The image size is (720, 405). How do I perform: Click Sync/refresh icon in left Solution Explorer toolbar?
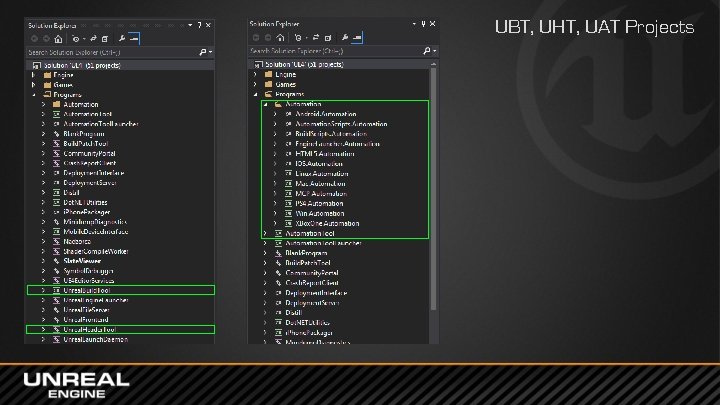click(93, 39)
